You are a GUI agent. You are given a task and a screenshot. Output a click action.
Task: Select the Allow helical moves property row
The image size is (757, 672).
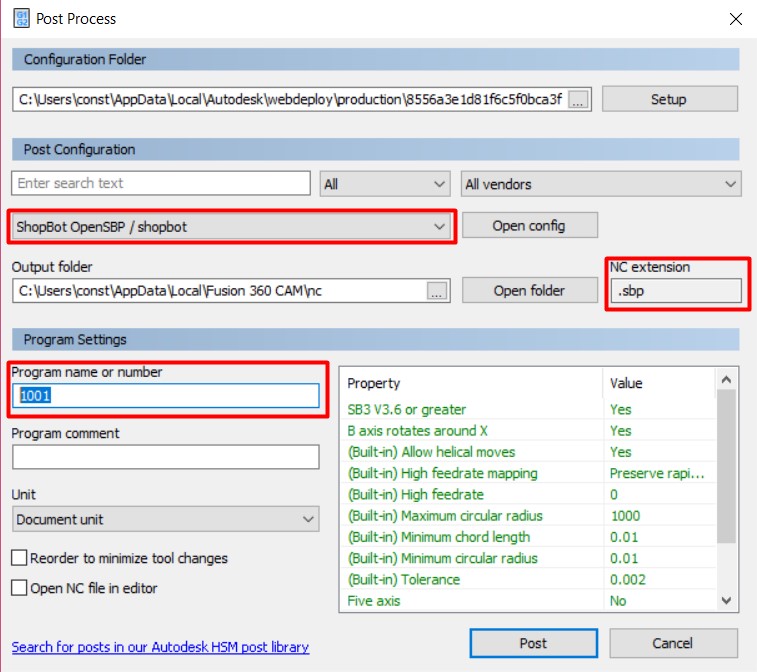530,452
